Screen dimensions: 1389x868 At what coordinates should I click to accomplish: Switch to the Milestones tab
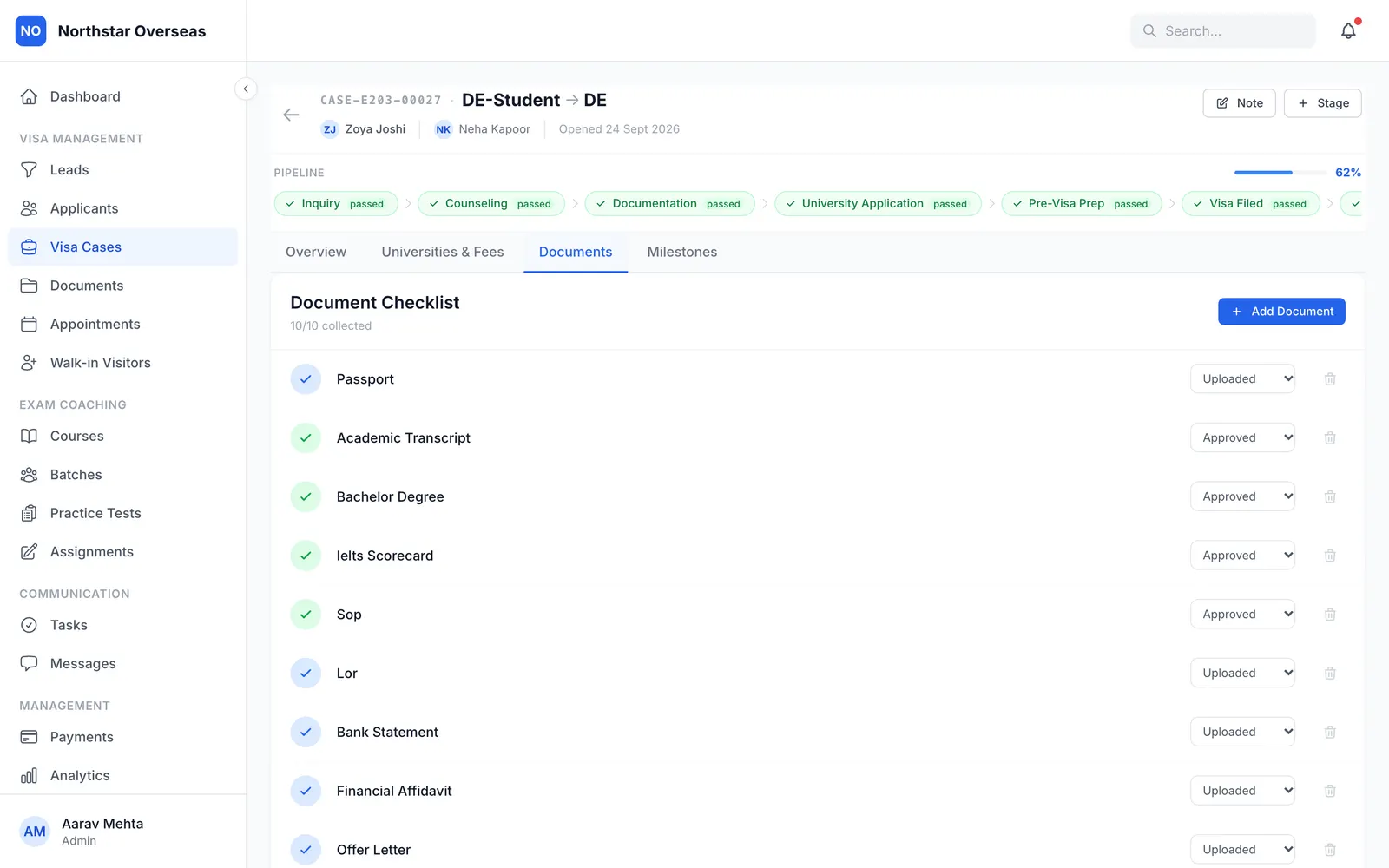682,252
